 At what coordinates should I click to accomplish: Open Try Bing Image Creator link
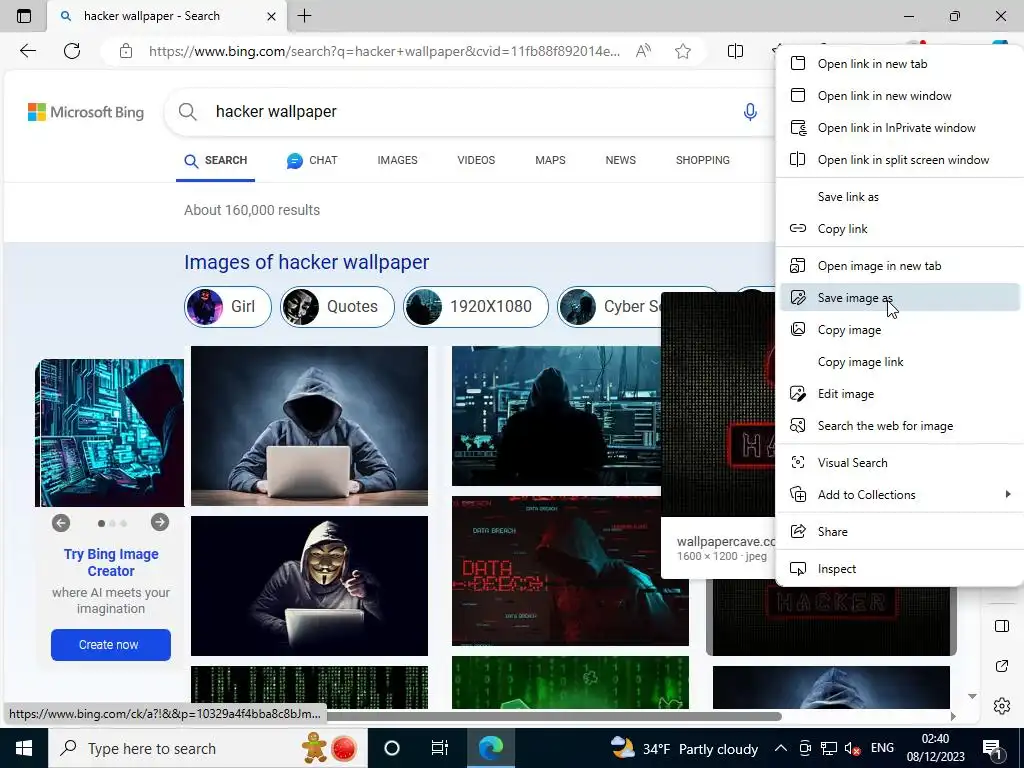tap(111, 562)
